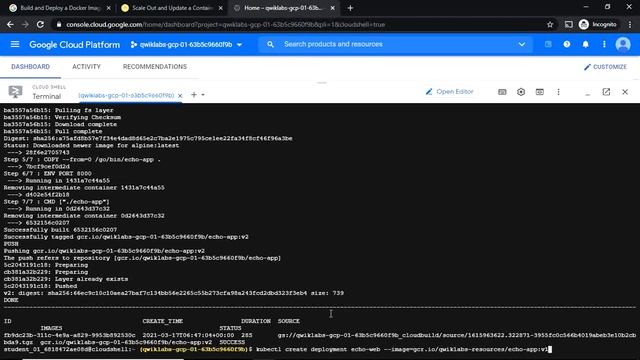Close the Scale Out and Update browser tab

tap(220, 8)
